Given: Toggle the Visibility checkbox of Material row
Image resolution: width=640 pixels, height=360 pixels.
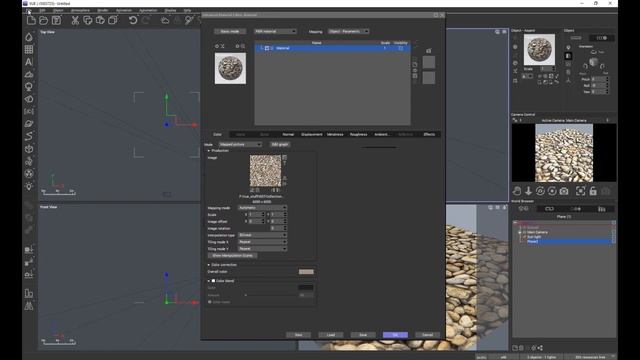Looking at the screenshot, I should point(400,48).
